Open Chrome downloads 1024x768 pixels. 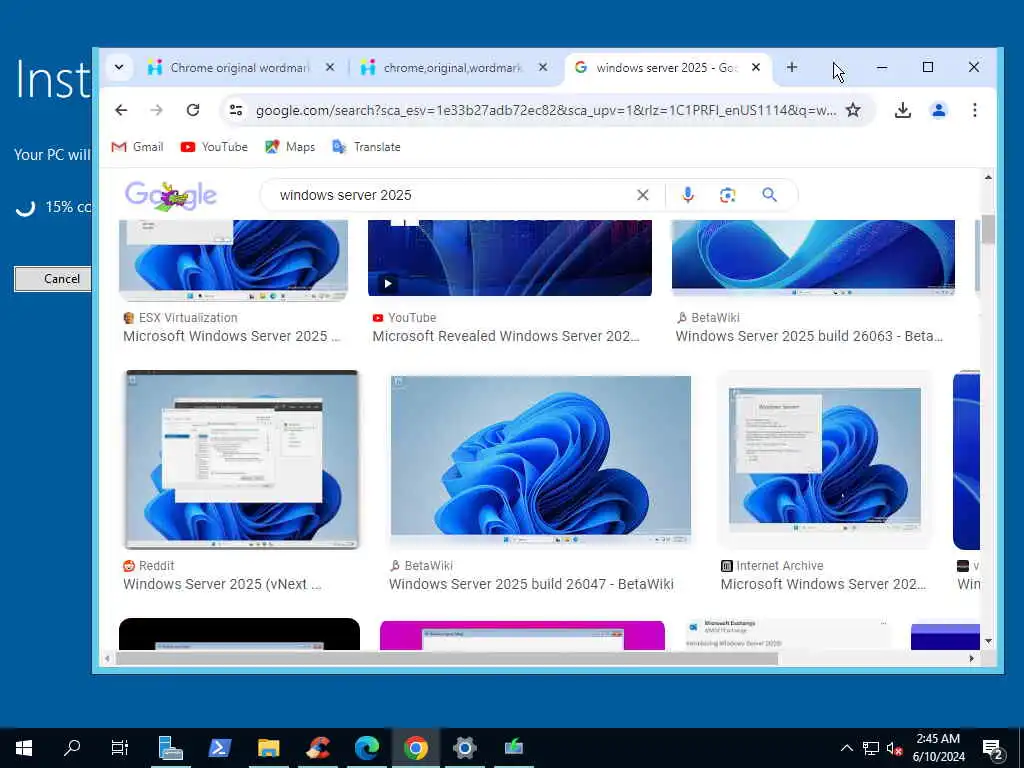click(x=903, y=110)
